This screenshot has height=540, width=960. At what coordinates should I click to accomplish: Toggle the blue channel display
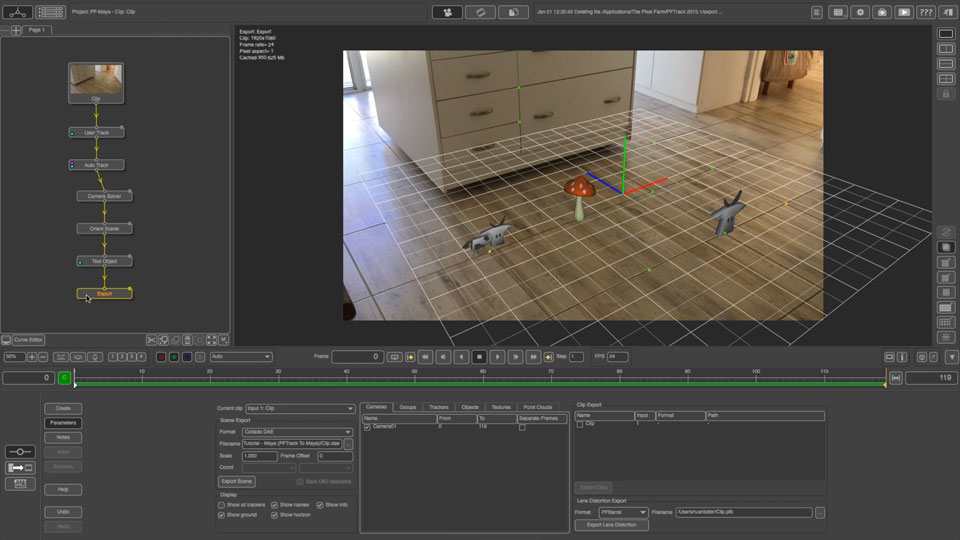[187, 357]
